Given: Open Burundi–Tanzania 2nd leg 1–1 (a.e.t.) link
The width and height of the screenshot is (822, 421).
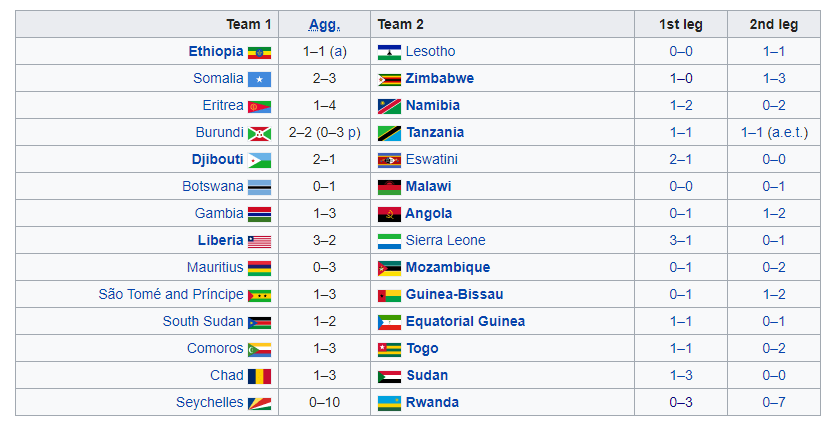Looking at the screenshot, I should pyautogui.click(x=773, y=132).
